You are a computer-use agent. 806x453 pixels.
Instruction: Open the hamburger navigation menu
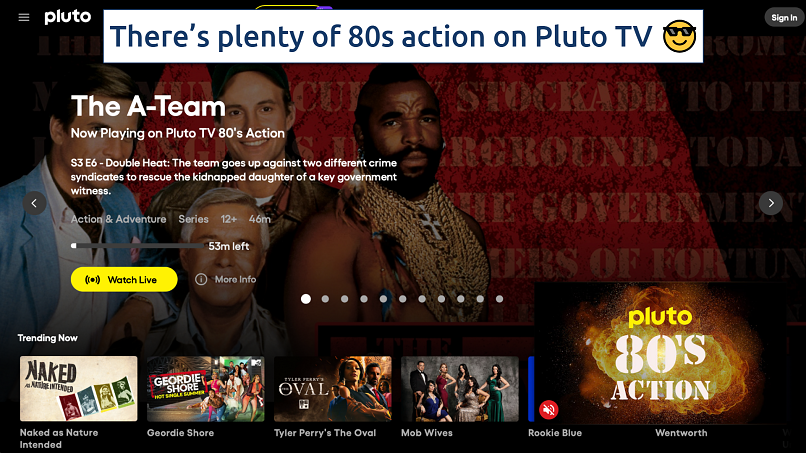pos(24,17)
